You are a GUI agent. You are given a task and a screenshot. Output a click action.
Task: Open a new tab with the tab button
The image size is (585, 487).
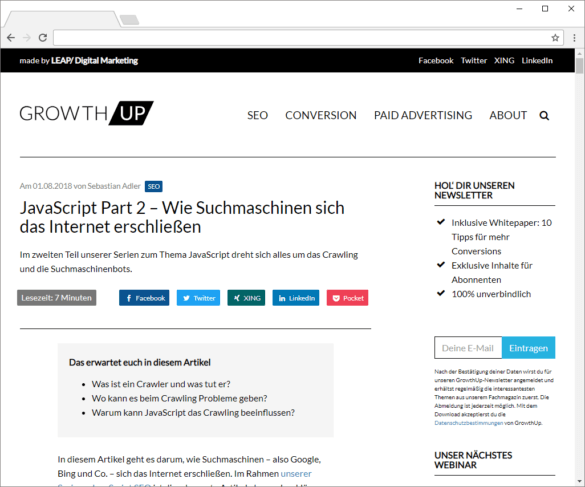point(129,20)
